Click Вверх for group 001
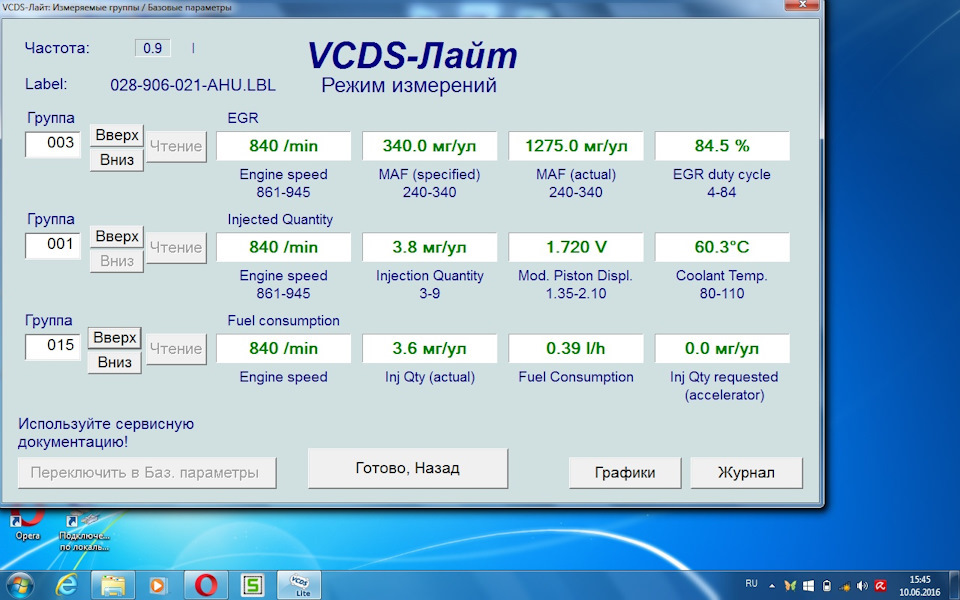This screenshot has width=960, height=600. coord(117,237)
